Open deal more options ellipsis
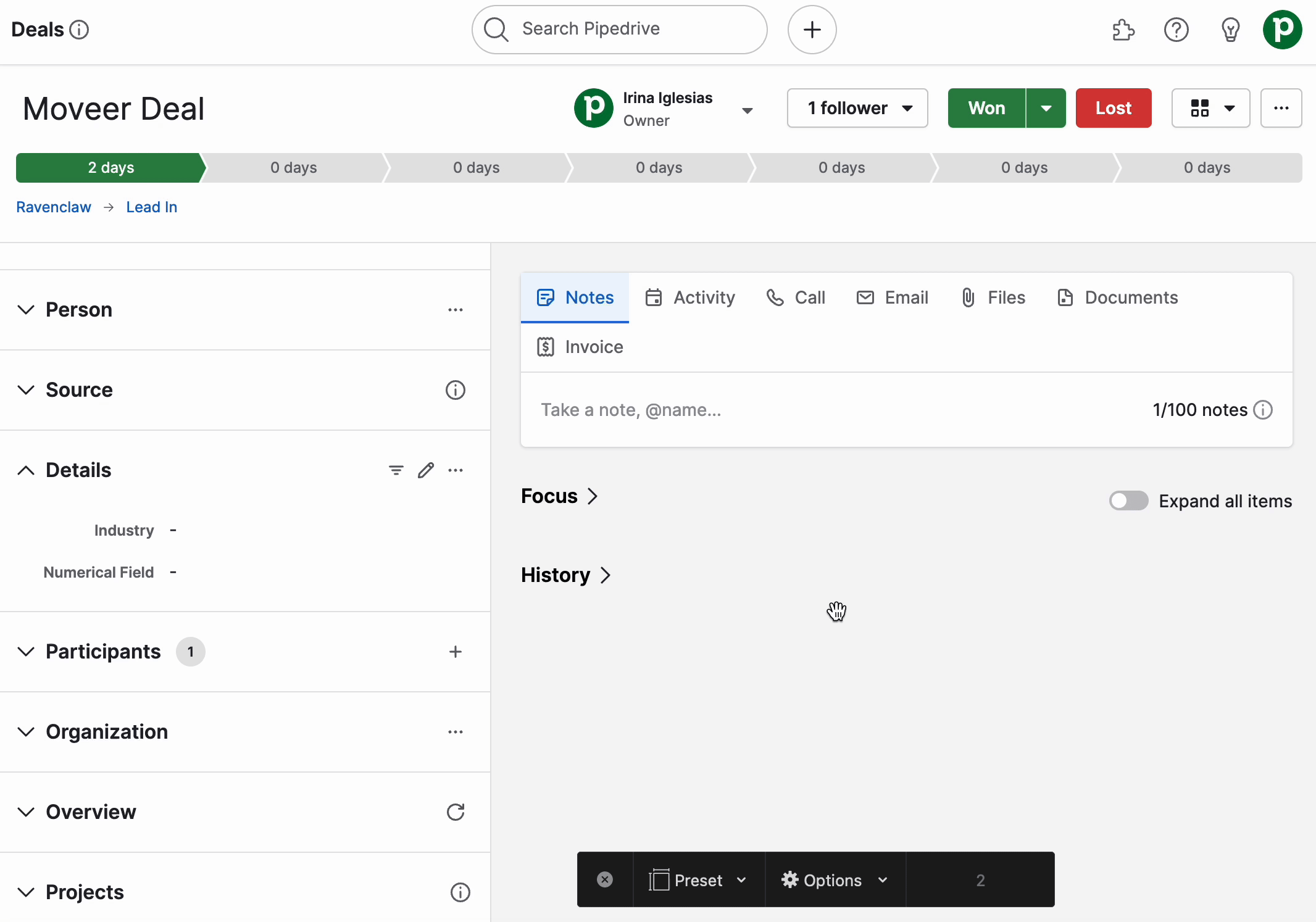The height and width of the screenshot is (922, 1316). 1281,108
